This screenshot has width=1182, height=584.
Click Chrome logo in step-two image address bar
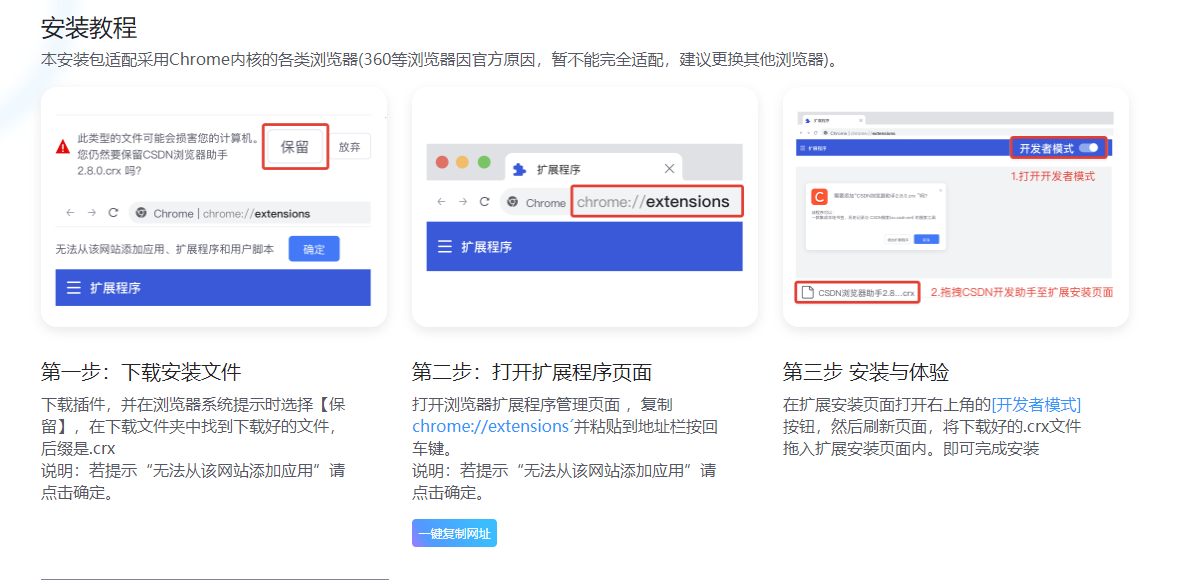[513, 202]
